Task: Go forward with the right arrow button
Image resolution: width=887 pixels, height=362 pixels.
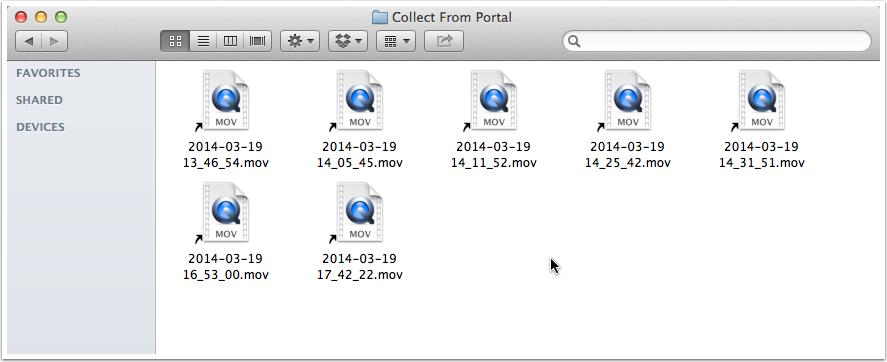Action: tap(54, 41)
